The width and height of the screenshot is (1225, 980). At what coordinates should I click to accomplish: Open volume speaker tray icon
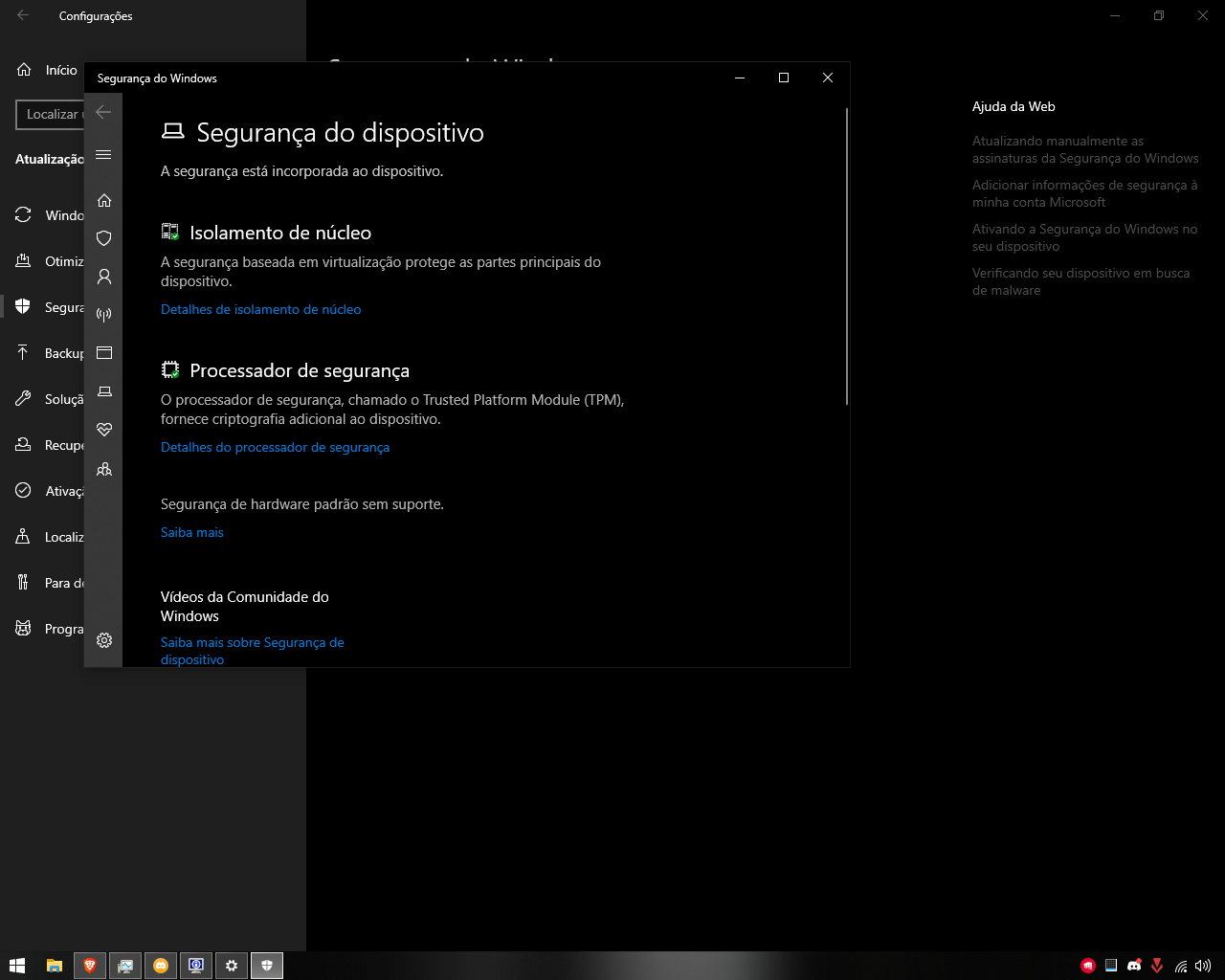click(1203, 966)
